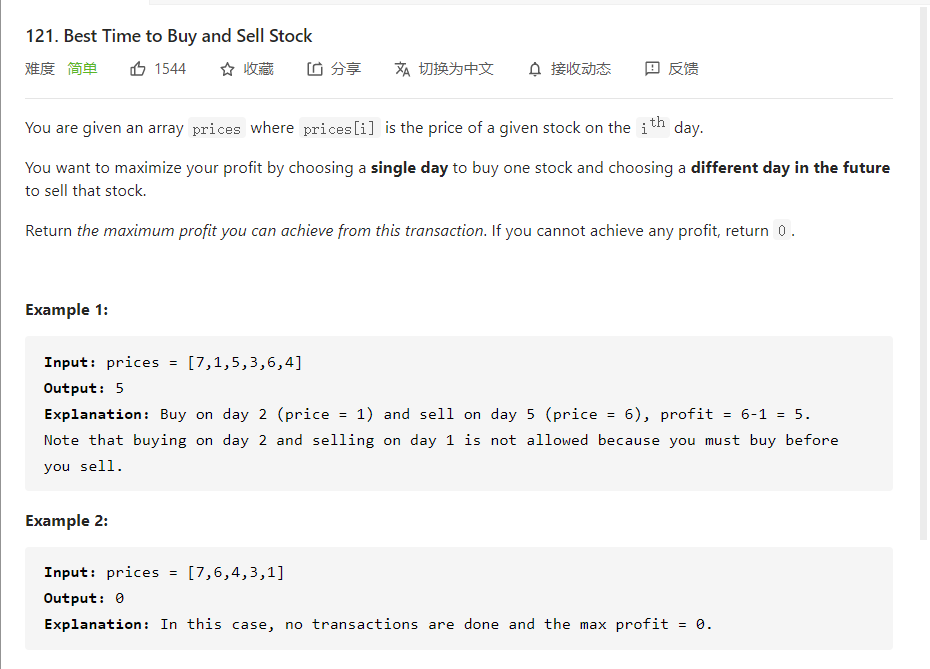Click the "Example 2:" heading
Image resolution: width=930 pixels, height=669 pixels.
click(66, 521)
